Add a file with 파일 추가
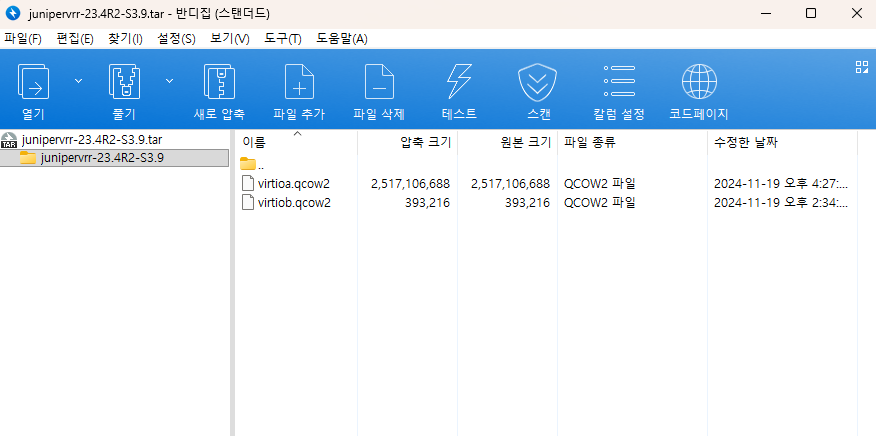876x436 pixels. pyautogui.click(x=299, y=92)
